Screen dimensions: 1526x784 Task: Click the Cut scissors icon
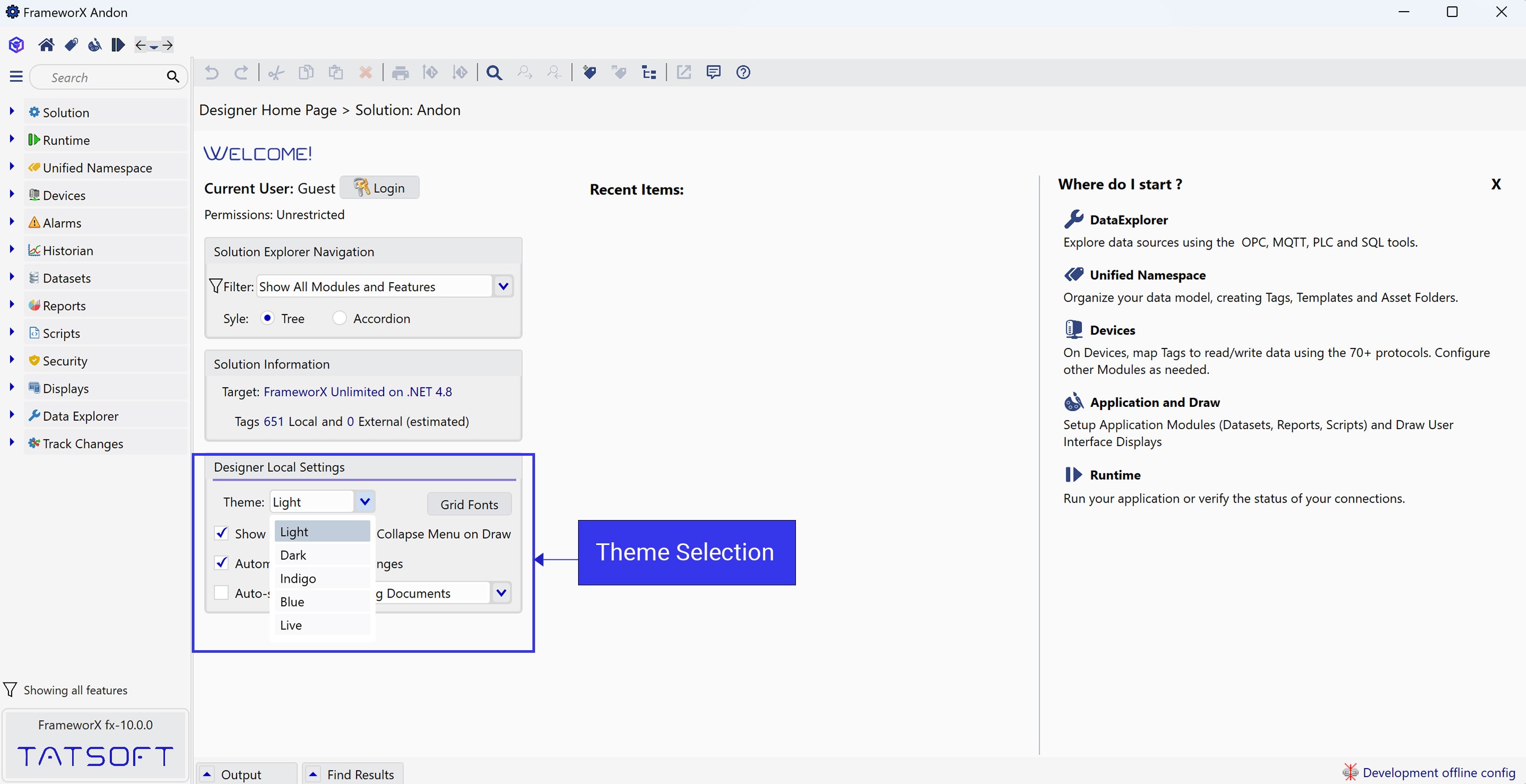pyautogui.click(x=276, y=73)
